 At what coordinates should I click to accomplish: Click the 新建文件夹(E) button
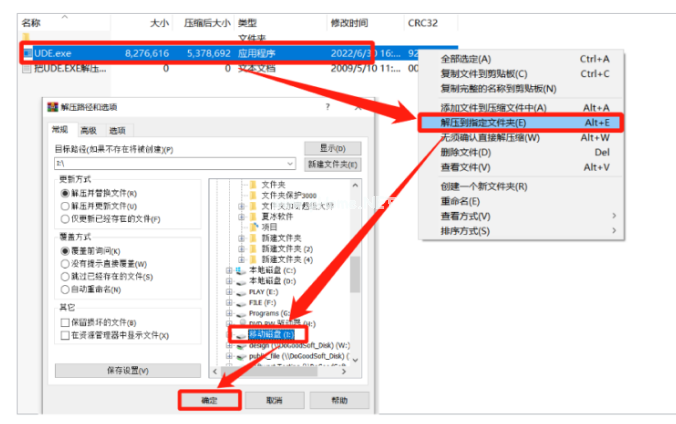coord(332,164)
